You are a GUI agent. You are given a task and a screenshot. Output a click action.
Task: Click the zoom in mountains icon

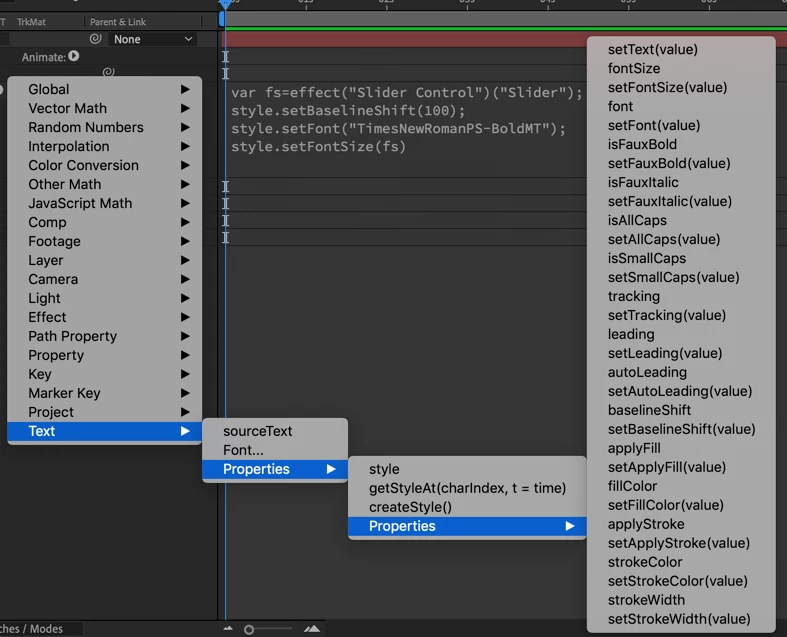point(312,628)
